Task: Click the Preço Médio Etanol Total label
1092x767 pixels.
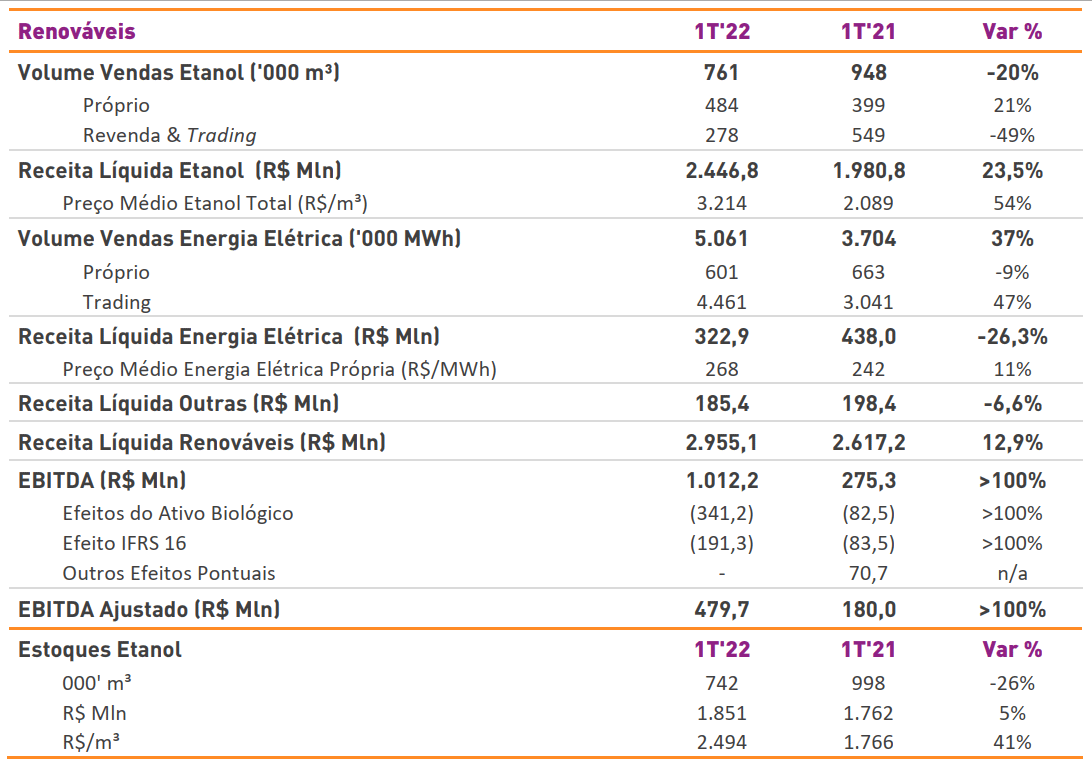Action: (x=214, y=203)
